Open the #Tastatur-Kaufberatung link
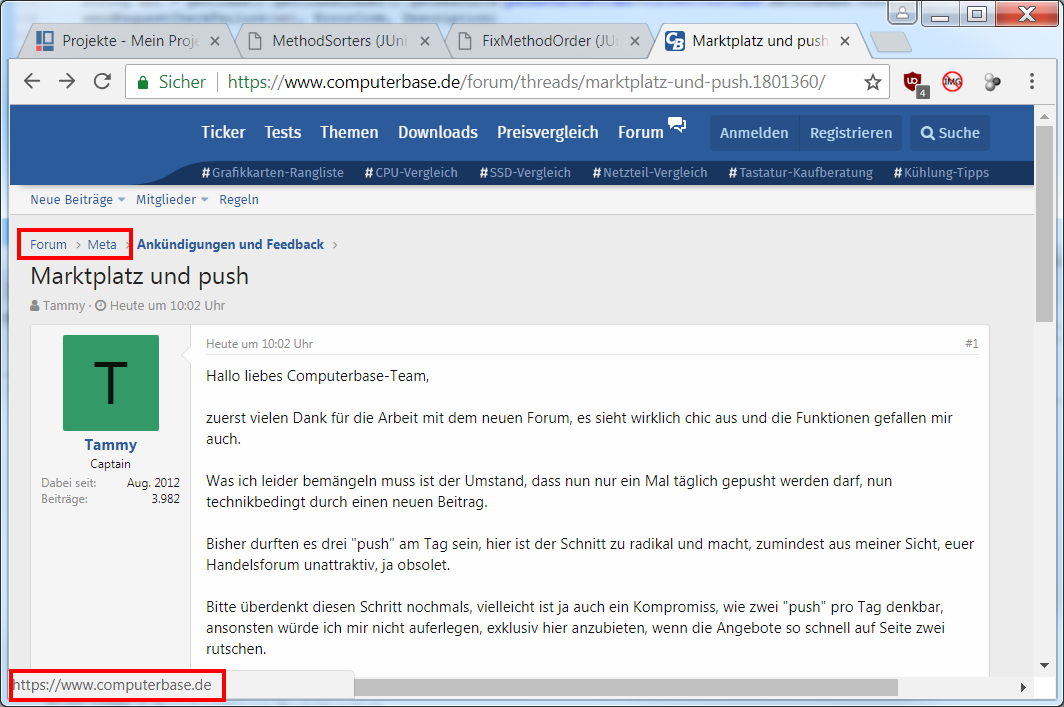The height and width of the screenshot is (707, 1064). pos(801,172)
